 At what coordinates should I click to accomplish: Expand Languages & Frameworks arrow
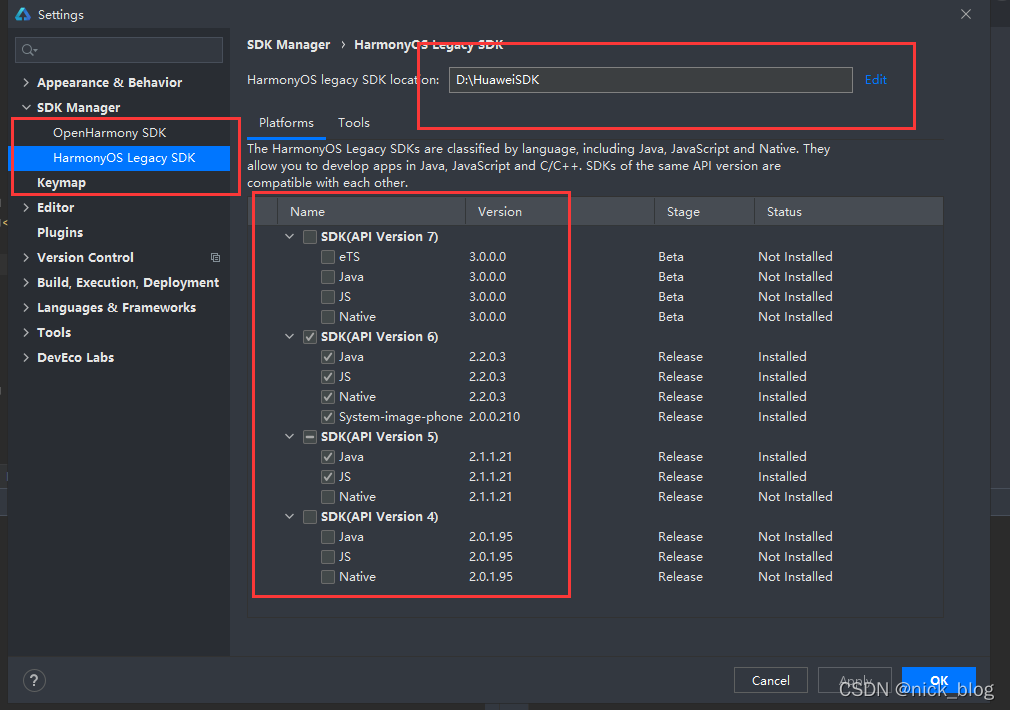click(x=26, y=308)
